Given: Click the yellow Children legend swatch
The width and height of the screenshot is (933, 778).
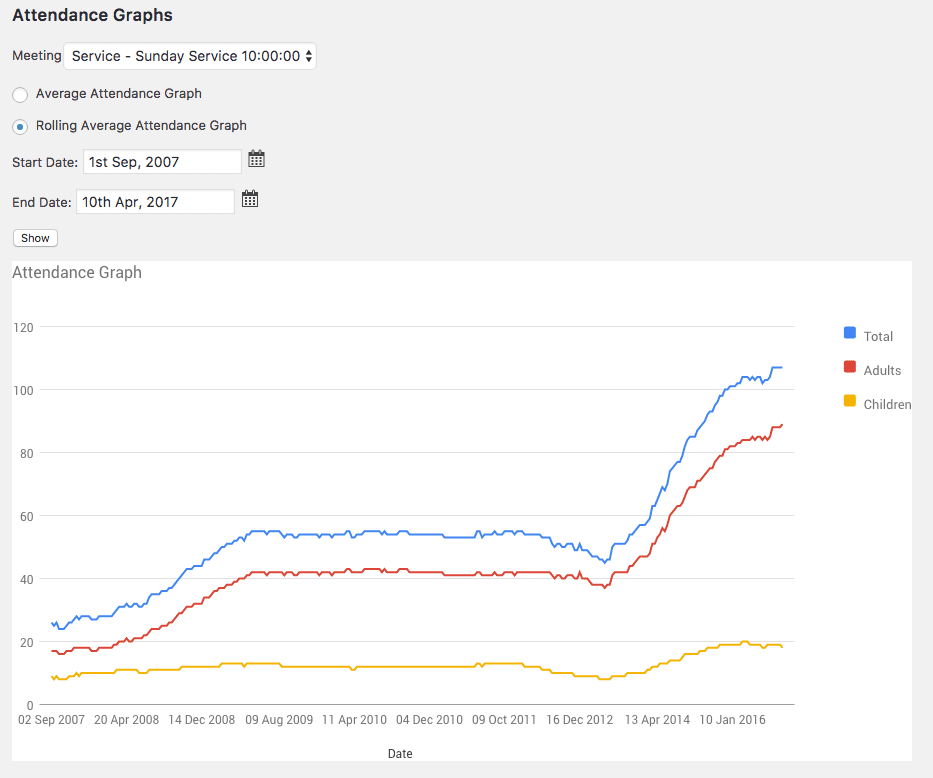Looking at the screenshot, I should point(850,401).
